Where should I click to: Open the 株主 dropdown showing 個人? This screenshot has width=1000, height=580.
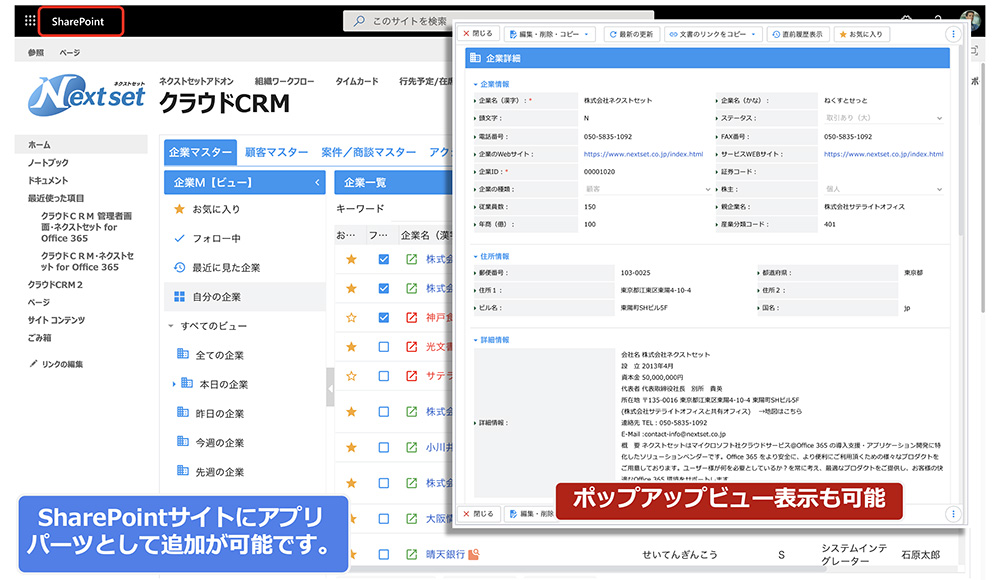coord(883,190)
